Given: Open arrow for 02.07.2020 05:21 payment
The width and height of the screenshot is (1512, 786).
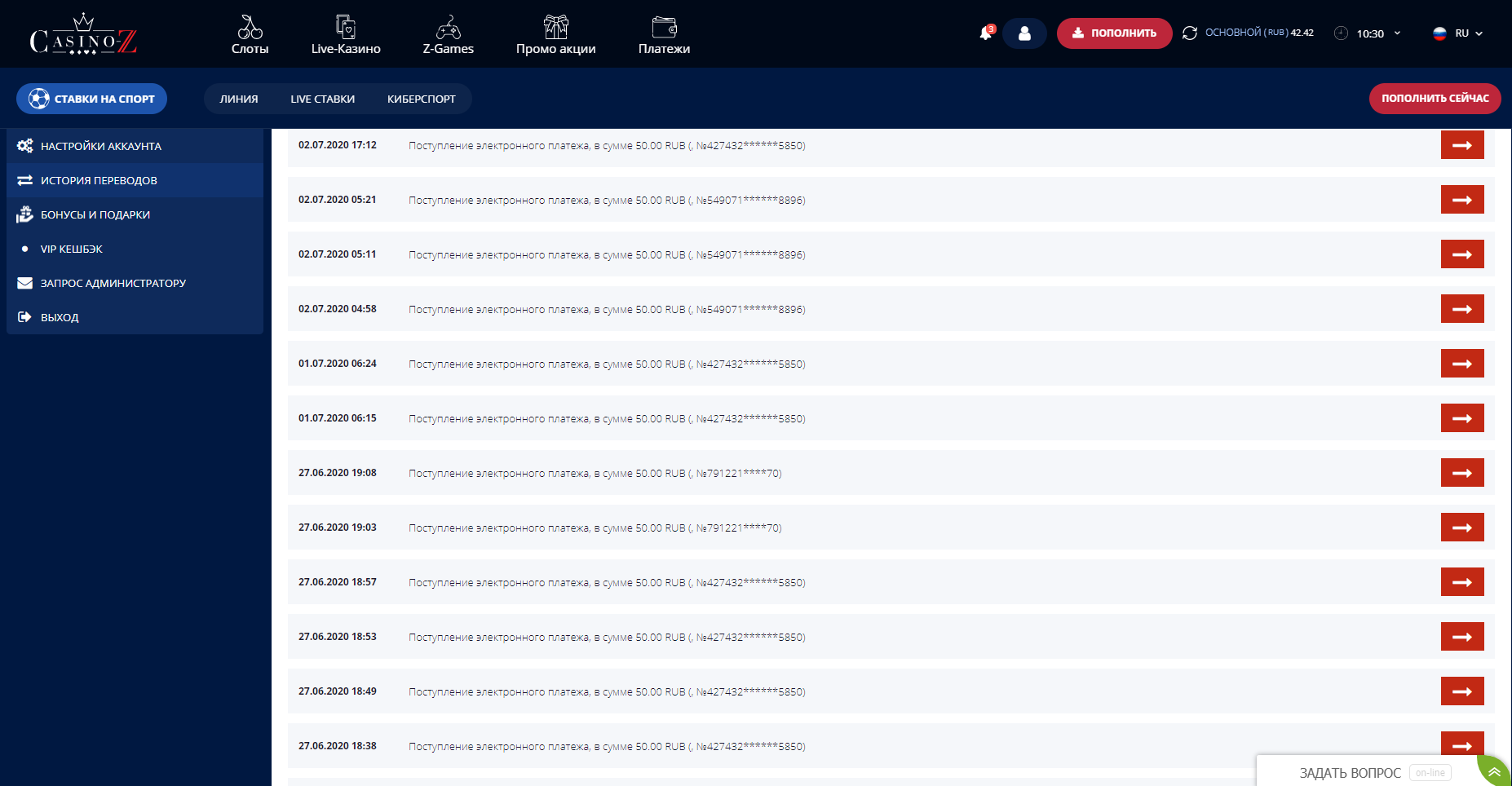Looking at the screenshot, I should tap(1462, 200).
